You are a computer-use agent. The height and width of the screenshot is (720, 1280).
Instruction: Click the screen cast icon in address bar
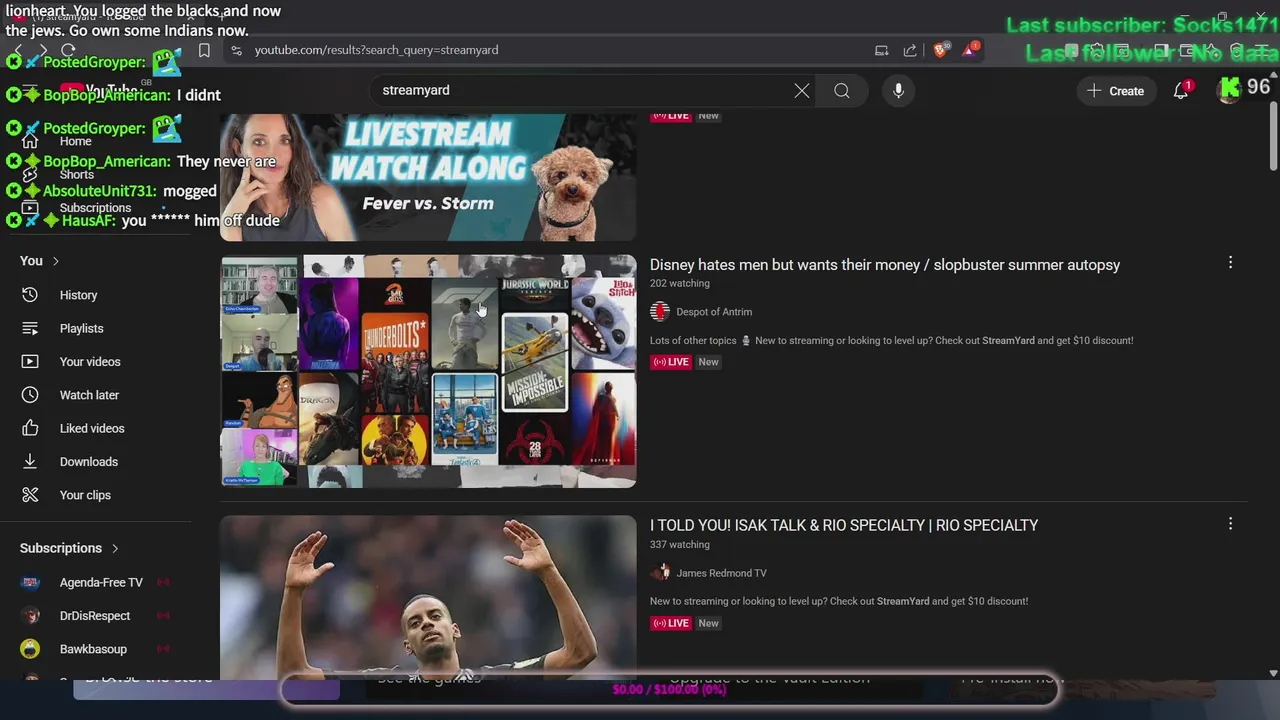tap(881, 50)
